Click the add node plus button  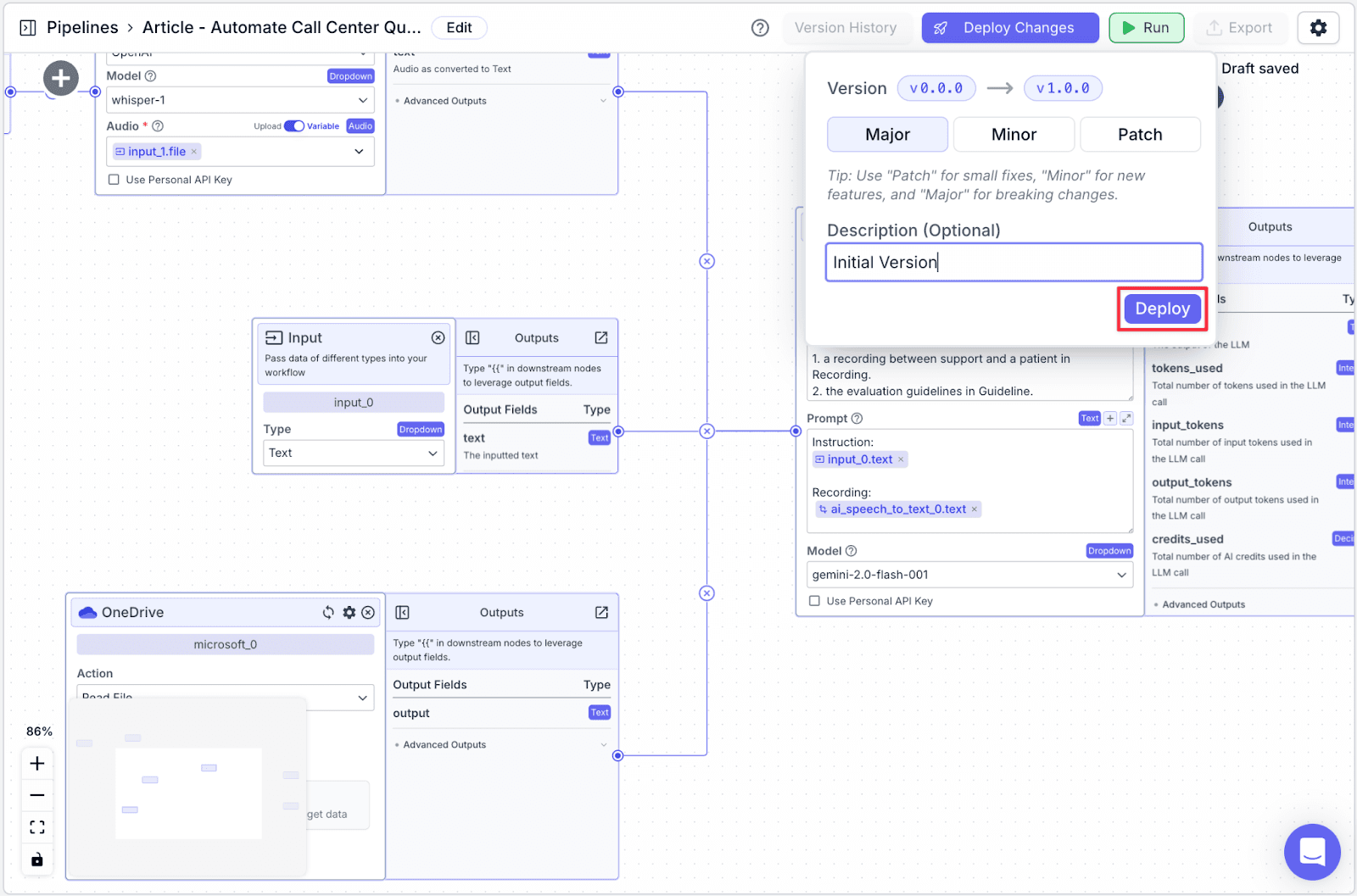point(61,79)
